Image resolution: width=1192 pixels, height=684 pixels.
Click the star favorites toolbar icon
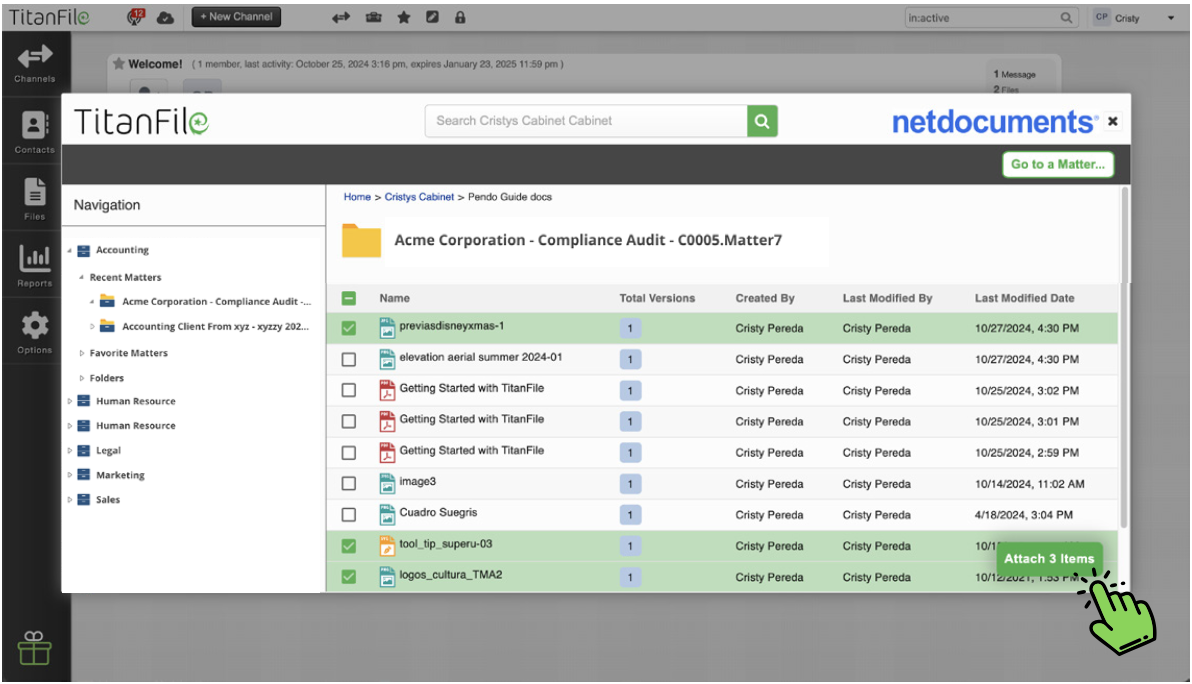pyautogui.click(x=404, y=17)
